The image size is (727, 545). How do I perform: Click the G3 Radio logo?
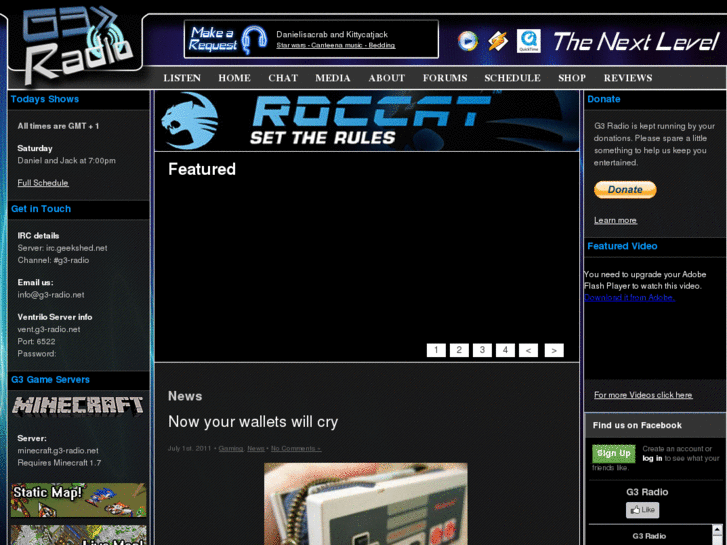click(x=77, y=44)
